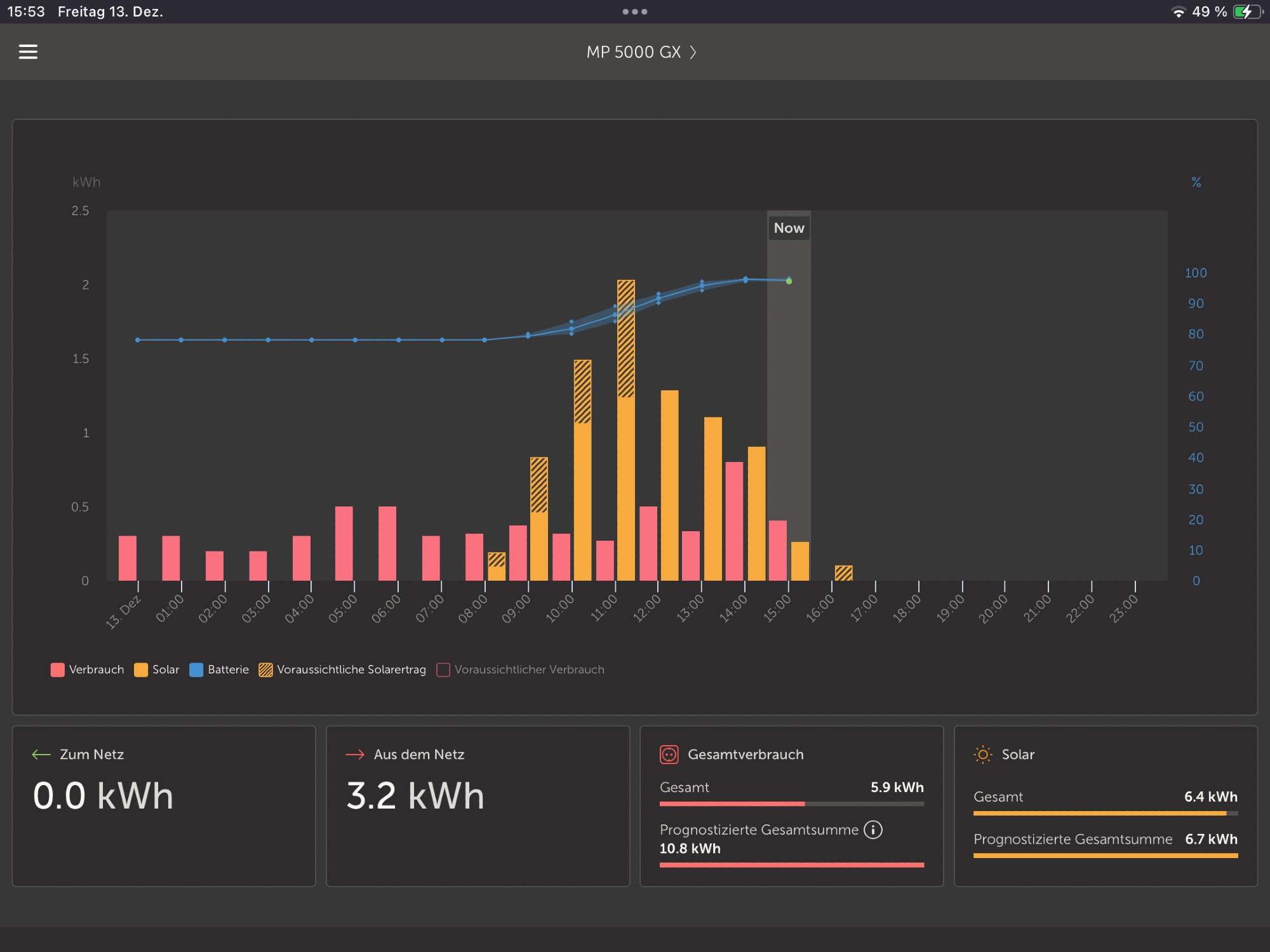Click the 0.0 kWh Zum Netz value
The height and width of the screenshot is (952, 1270).
coord(104,796)
